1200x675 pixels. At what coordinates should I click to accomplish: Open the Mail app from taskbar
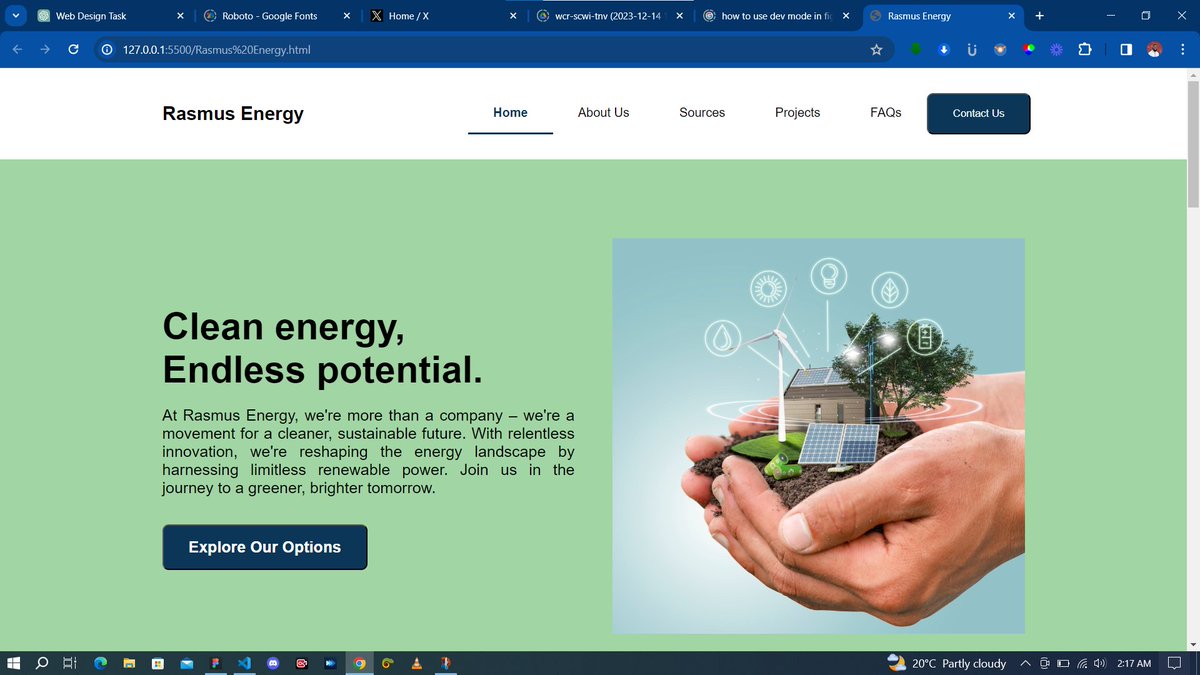(x=186, y=663)
